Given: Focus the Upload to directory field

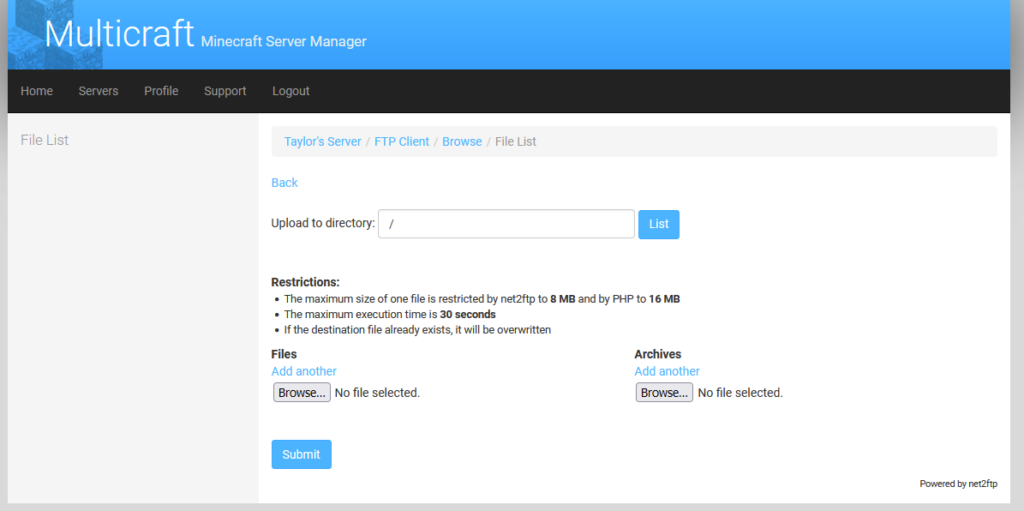Looking at the screenshot, I should point(506,223).
